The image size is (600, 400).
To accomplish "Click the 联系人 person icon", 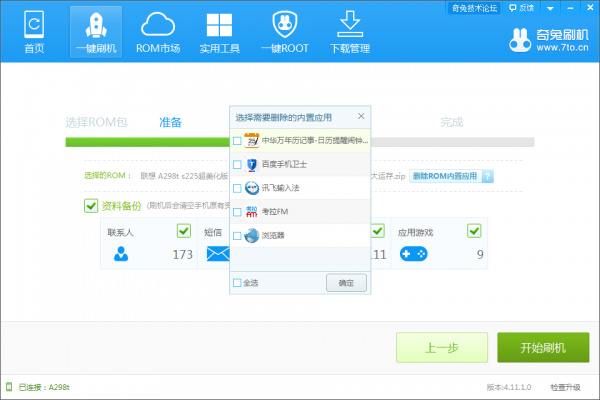I will 121,254.
